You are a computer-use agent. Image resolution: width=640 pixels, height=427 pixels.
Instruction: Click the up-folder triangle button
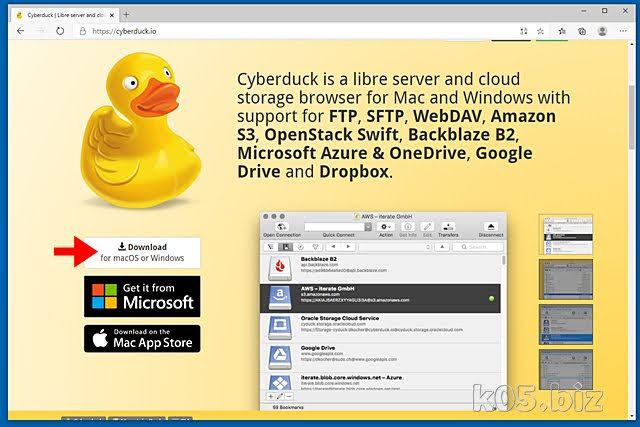[442, 247]
